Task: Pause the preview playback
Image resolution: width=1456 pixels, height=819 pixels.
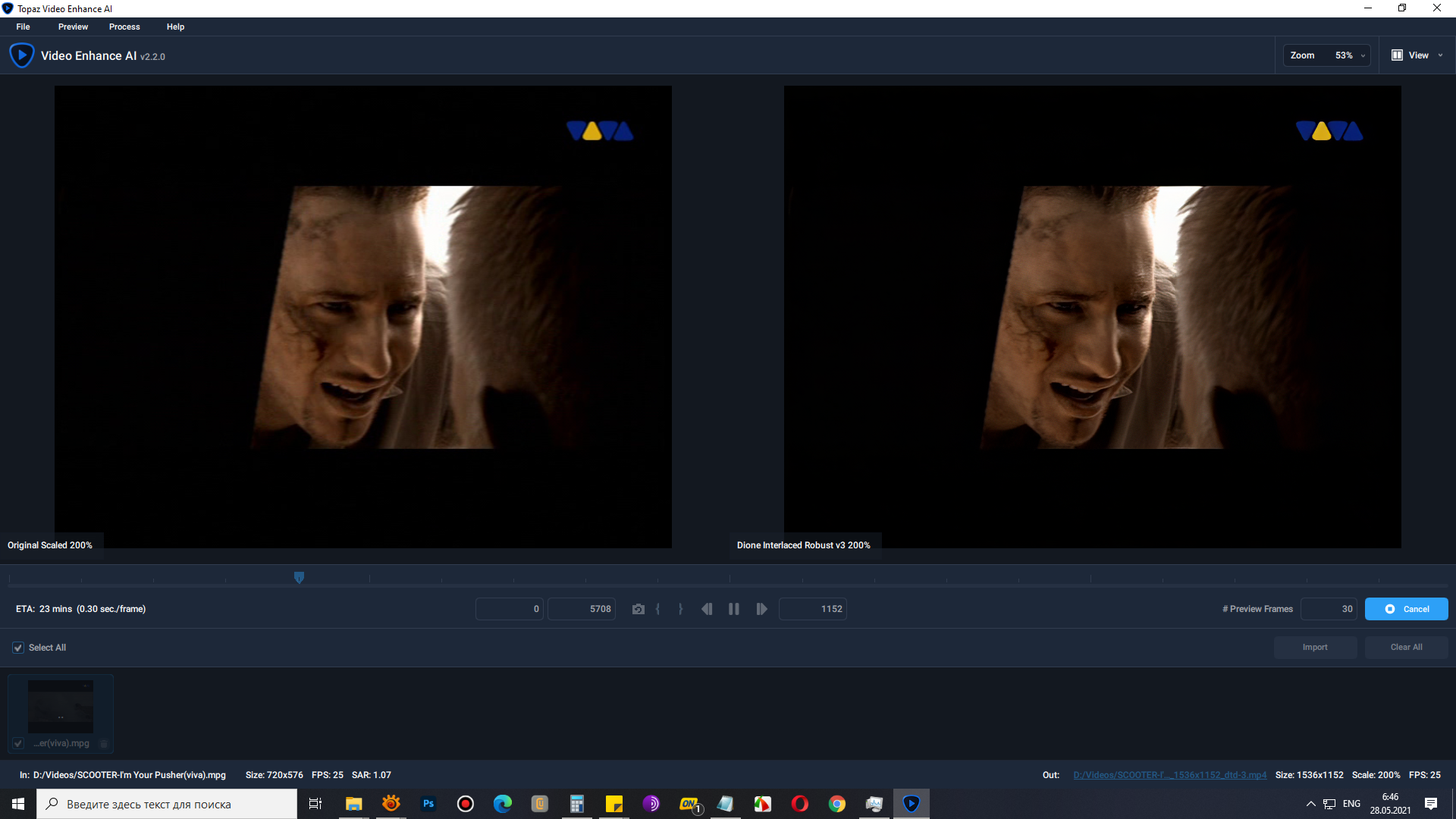Action: click(x=734, y=609)
